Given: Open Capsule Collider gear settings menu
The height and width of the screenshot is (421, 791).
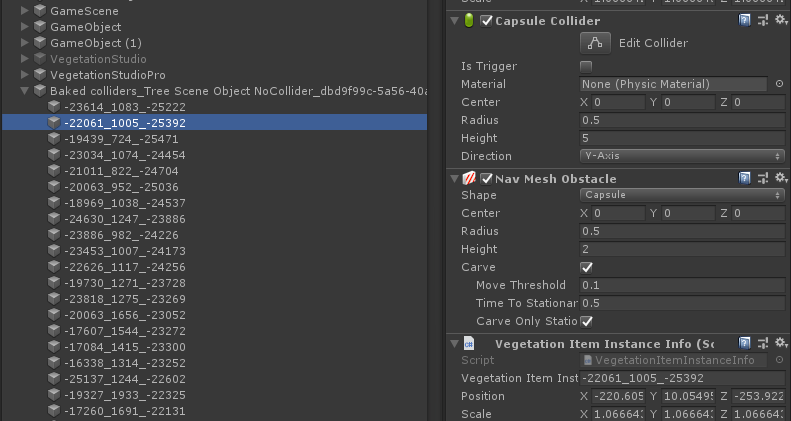Looking at the screenshot, I should (779, 20).
